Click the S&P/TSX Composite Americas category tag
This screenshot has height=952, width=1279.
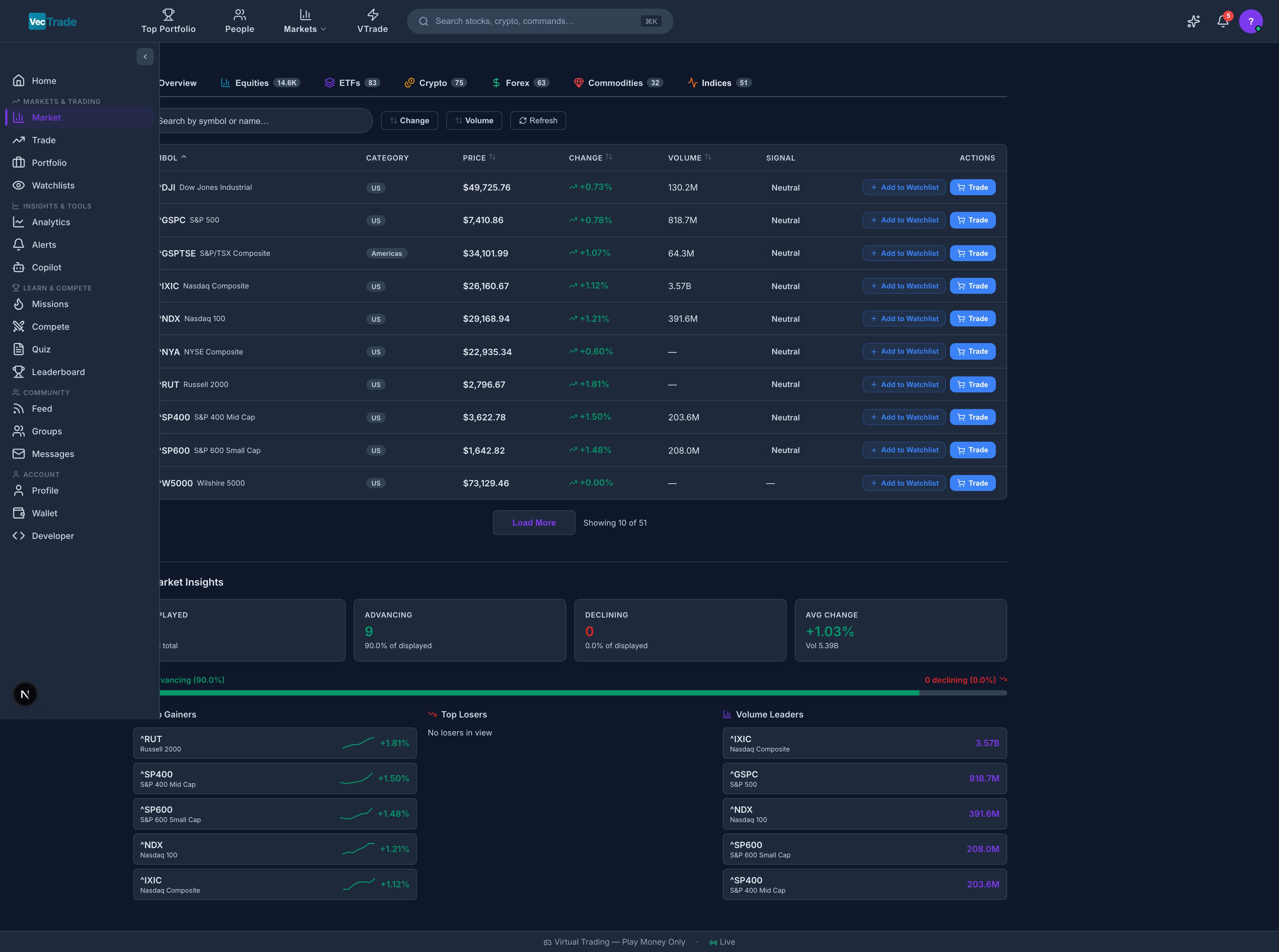click(387, 253)
